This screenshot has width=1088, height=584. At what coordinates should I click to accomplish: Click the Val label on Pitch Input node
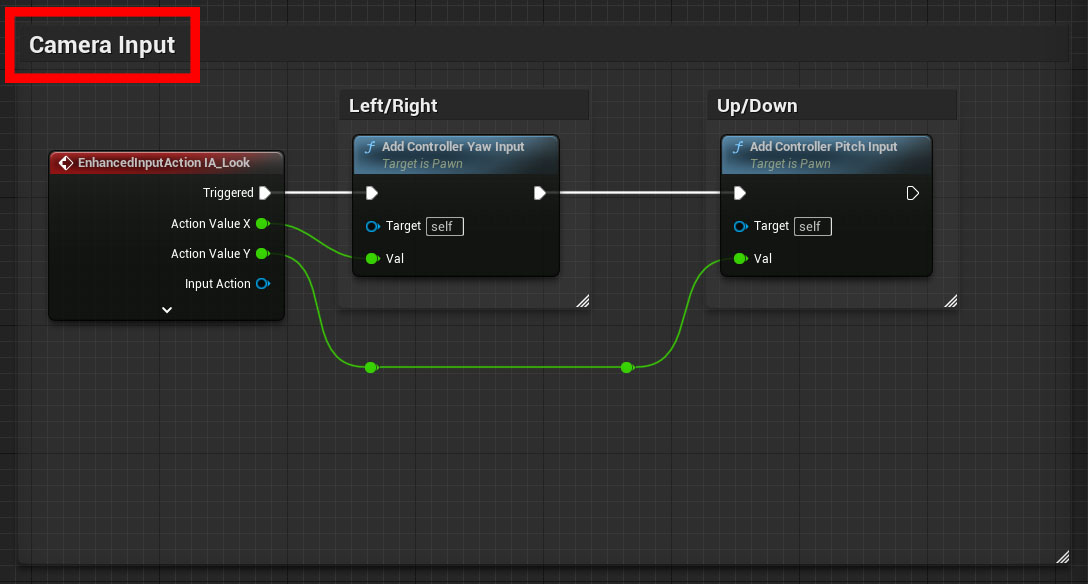point(763,259)
